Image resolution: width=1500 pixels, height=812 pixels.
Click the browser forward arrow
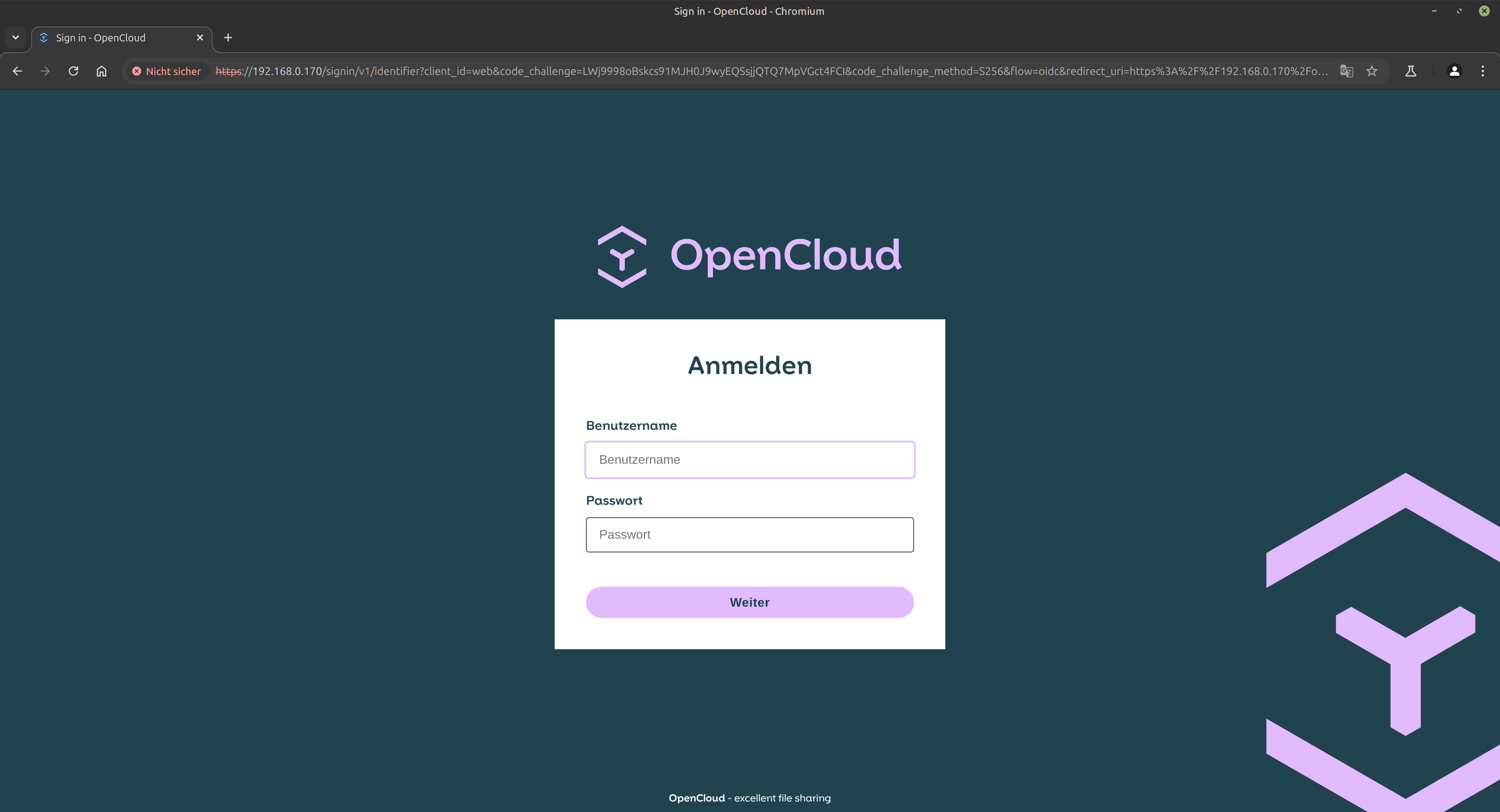(45, 71)
